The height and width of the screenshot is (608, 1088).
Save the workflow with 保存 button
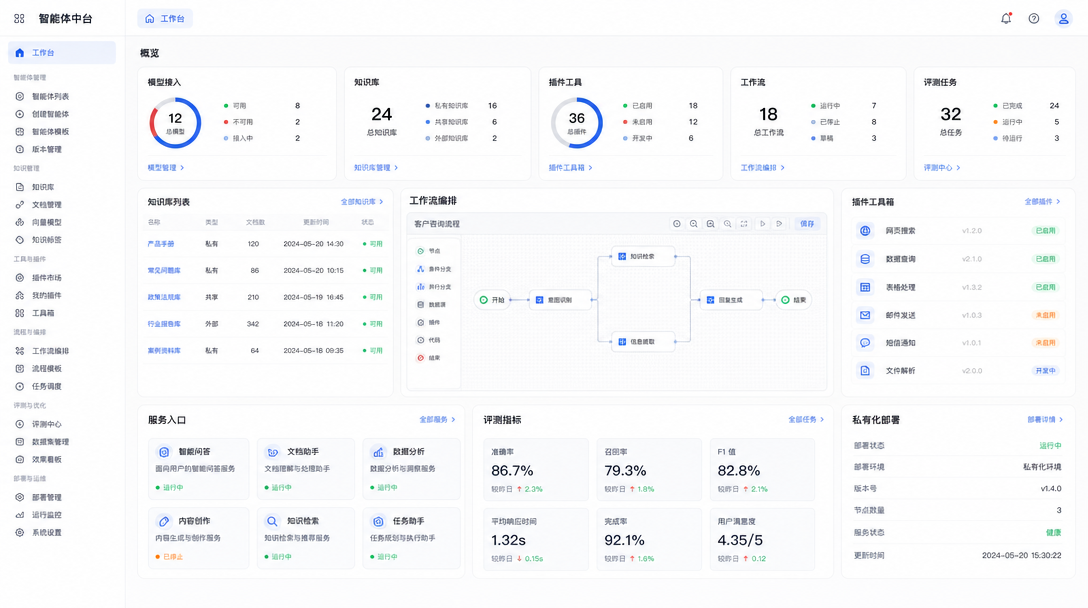click(807, 224)
